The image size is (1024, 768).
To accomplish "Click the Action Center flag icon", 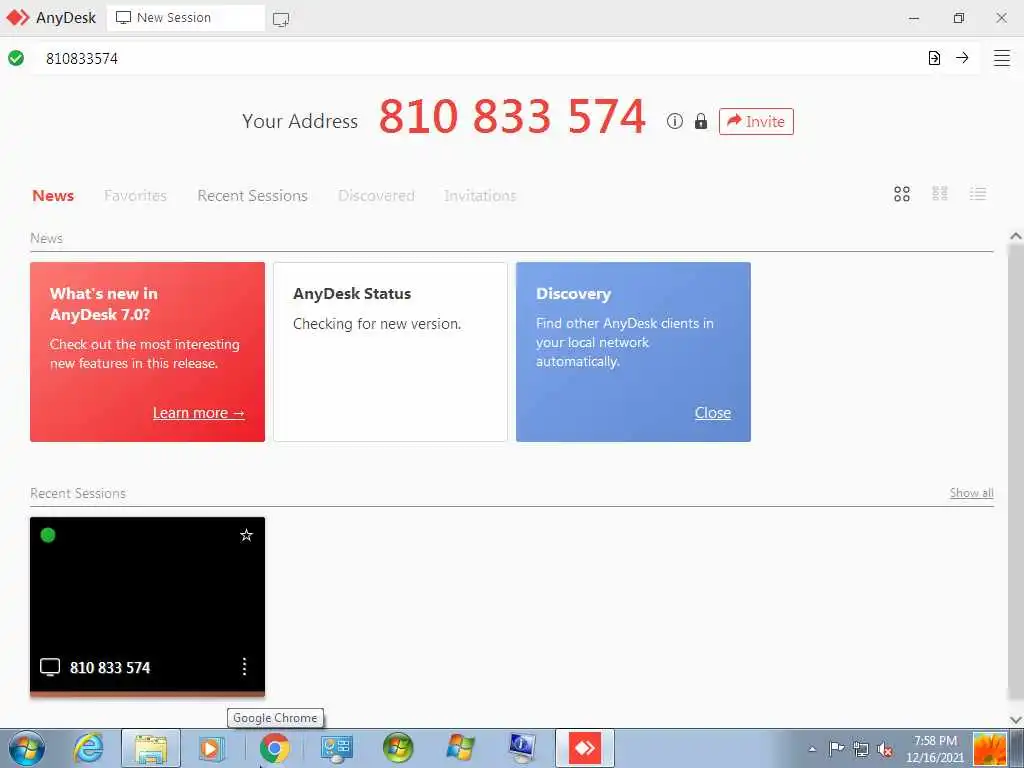I will (836, 748).
